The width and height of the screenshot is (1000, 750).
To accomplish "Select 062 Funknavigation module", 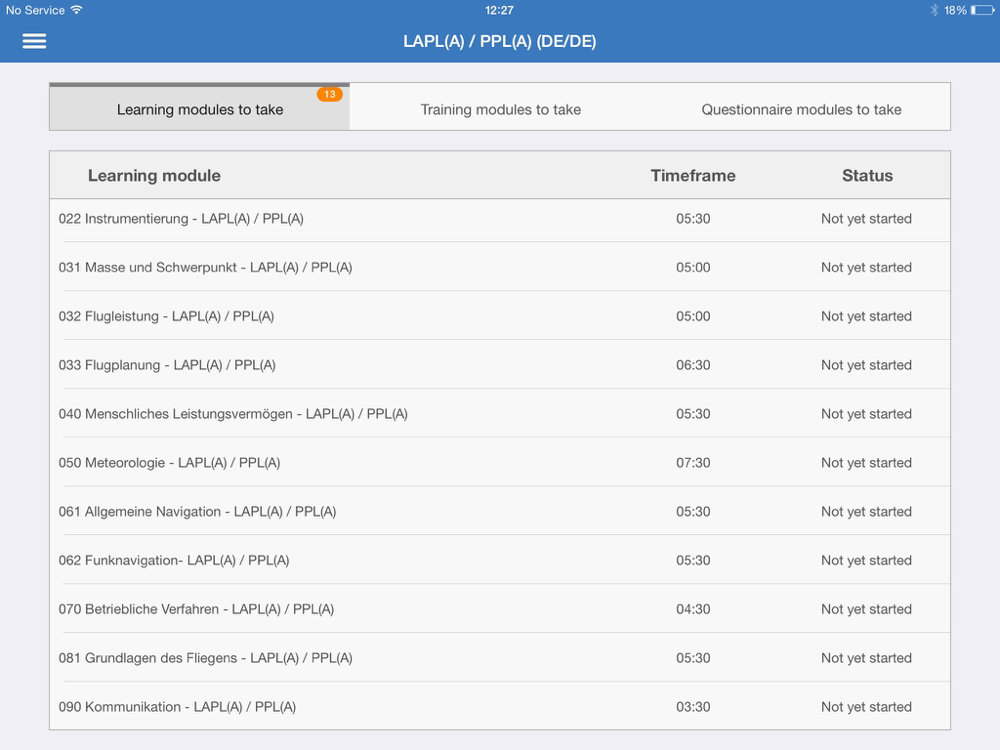I will (174, 561).
